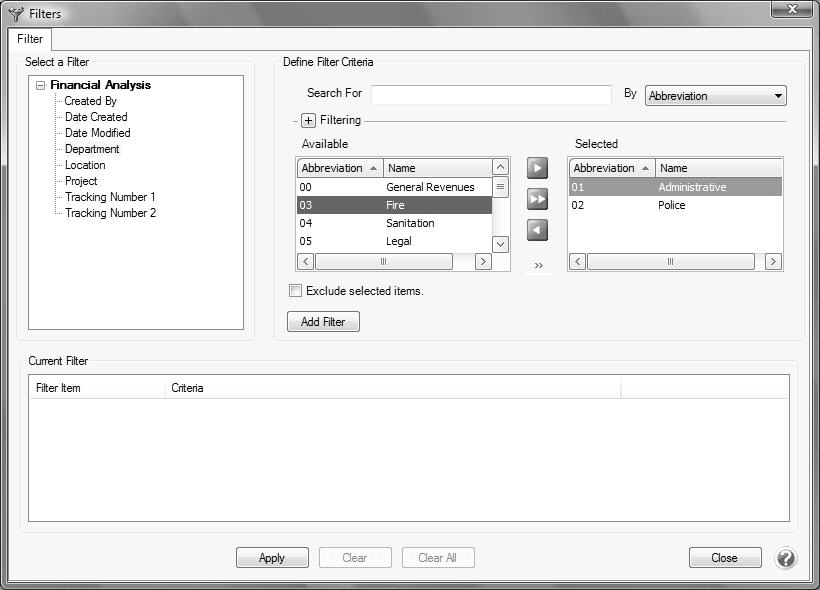Switch to the Filter tab
Image resolution: width=820 pixels, height=590 pixels.
(30, 39)
